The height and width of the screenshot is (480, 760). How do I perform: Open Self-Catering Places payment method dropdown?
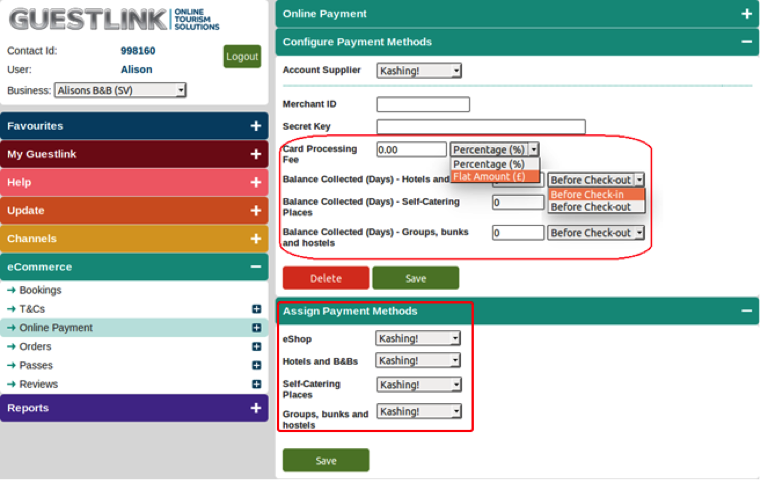tap(419, 384)
